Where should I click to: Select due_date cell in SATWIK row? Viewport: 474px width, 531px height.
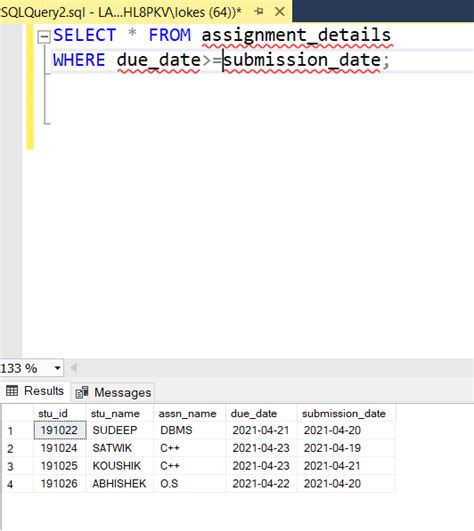click(x=261, y=448)
